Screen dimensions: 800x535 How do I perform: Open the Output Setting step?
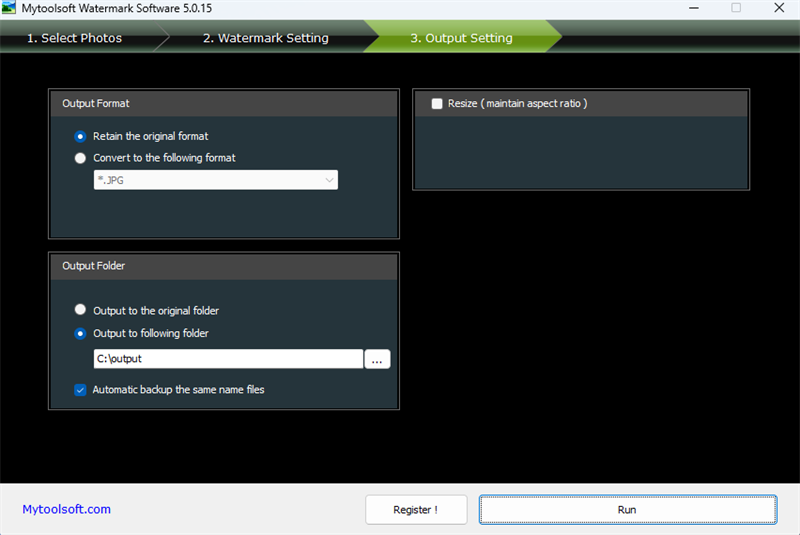point(461,38)
